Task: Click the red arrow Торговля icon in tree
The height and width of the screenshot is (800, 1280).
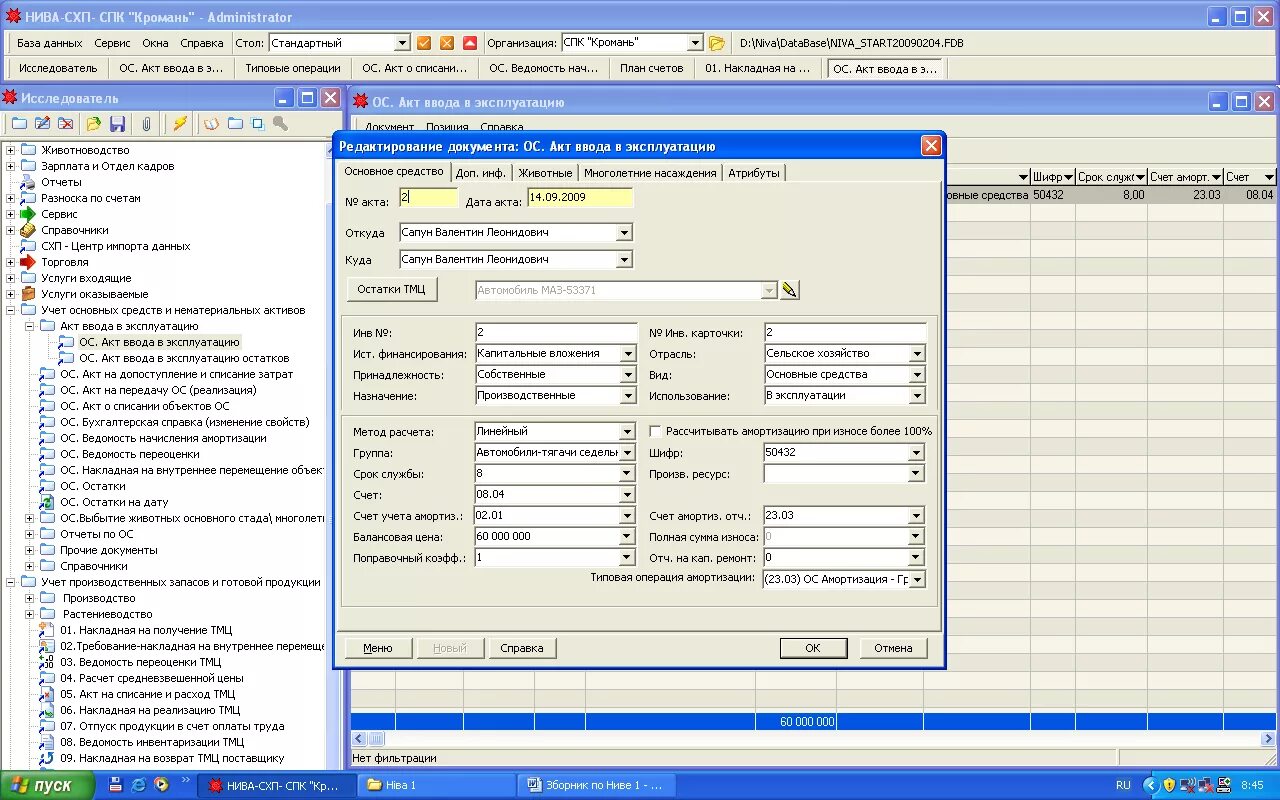Action: pos(28,262)
